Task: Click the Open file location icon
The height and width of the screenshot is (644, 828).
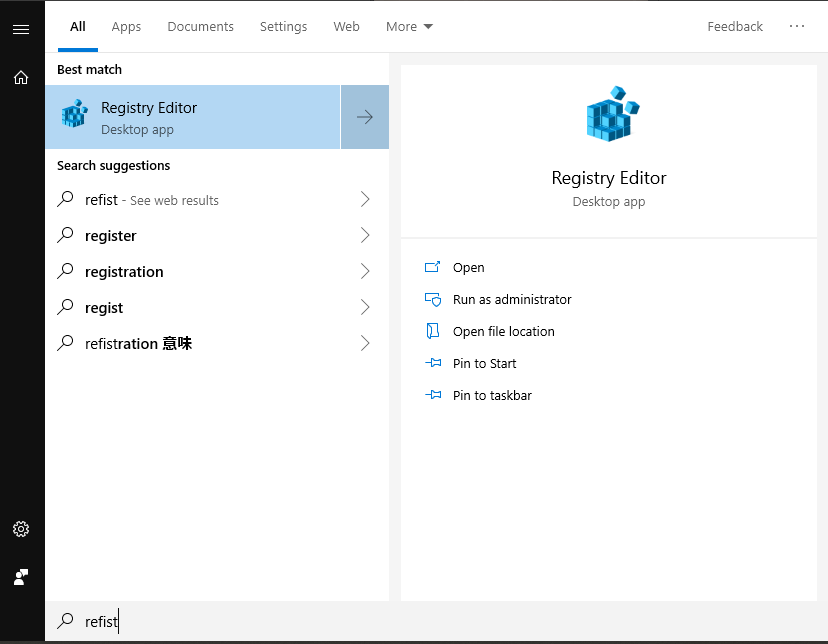Action: (432, 331)
